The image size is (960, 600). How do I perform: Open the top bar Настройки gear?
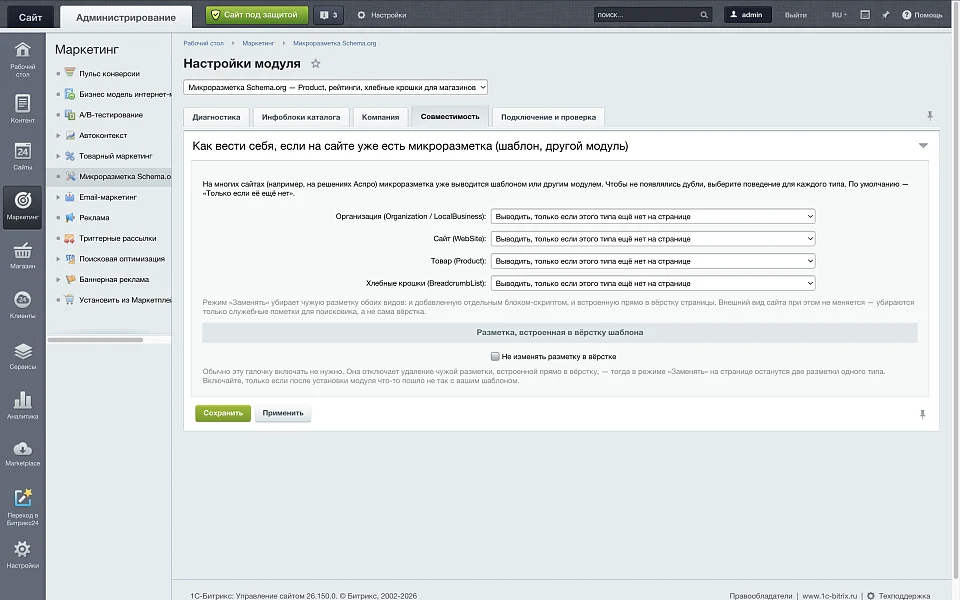coord(361,15)
